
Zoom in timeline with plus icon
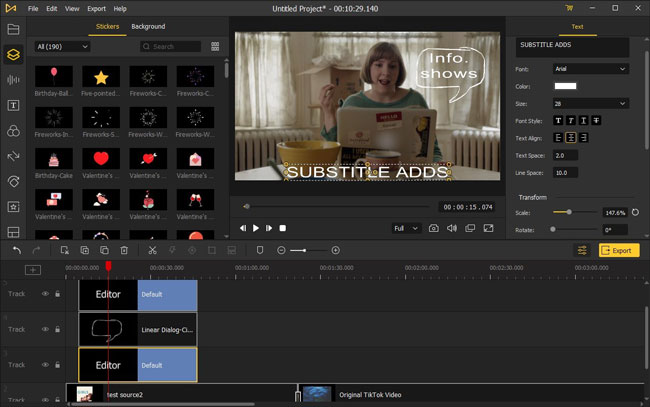tap(336, 250)
